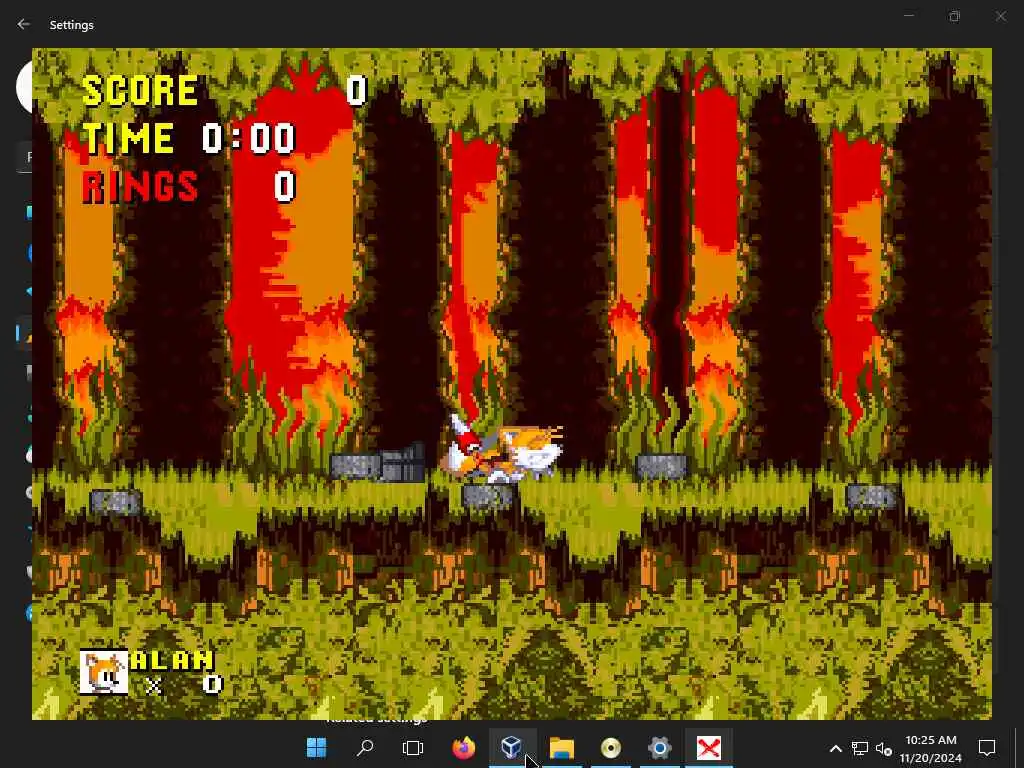Open File Explorer from the taskbar
Screen dimensions: 1024x768
coord(561,748)
